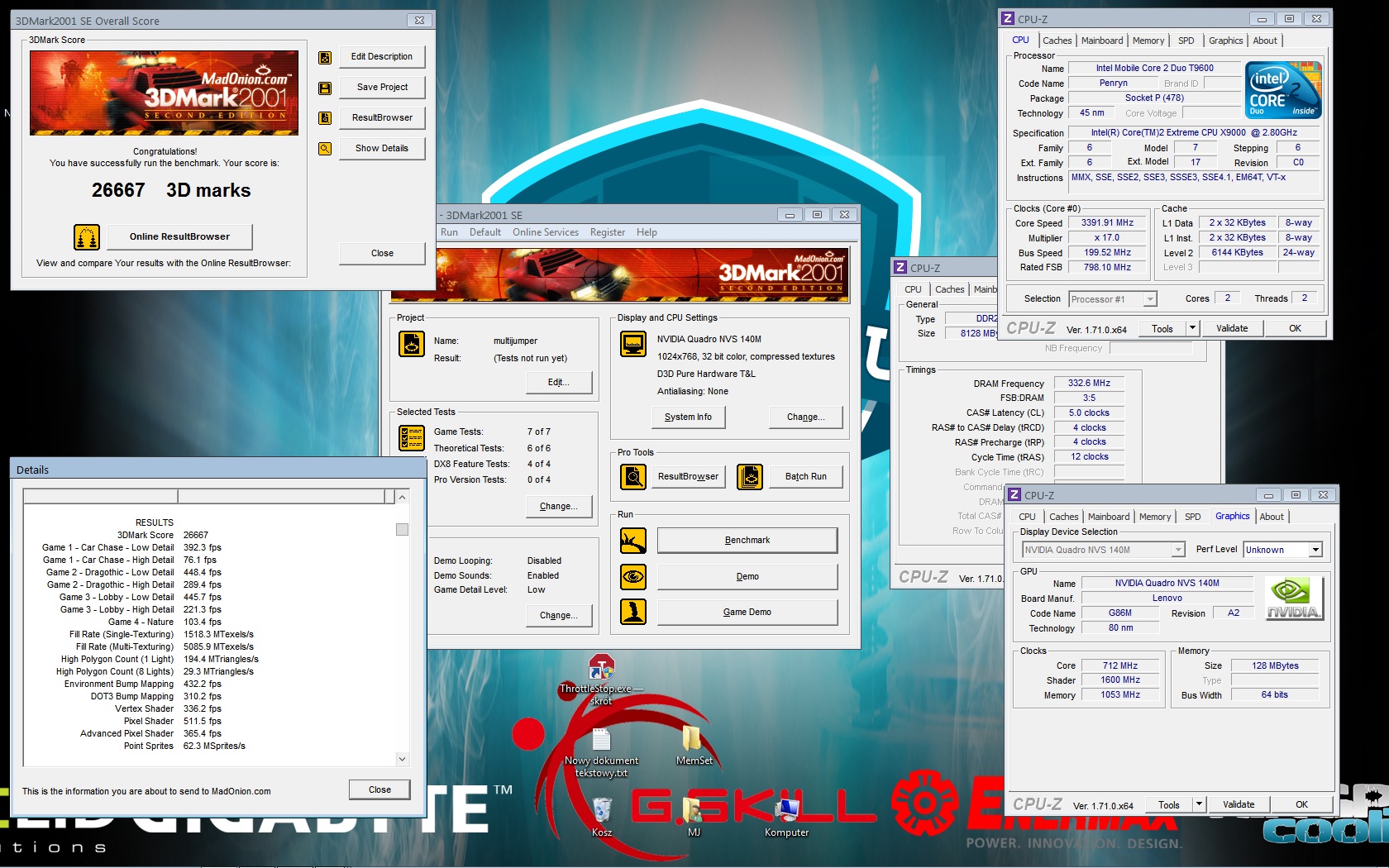Image resolution: width=1389 pixels, height=868 pixels.
Task: Open the Run menu in 3DMark2001 SE
Action: pos(449,232)
